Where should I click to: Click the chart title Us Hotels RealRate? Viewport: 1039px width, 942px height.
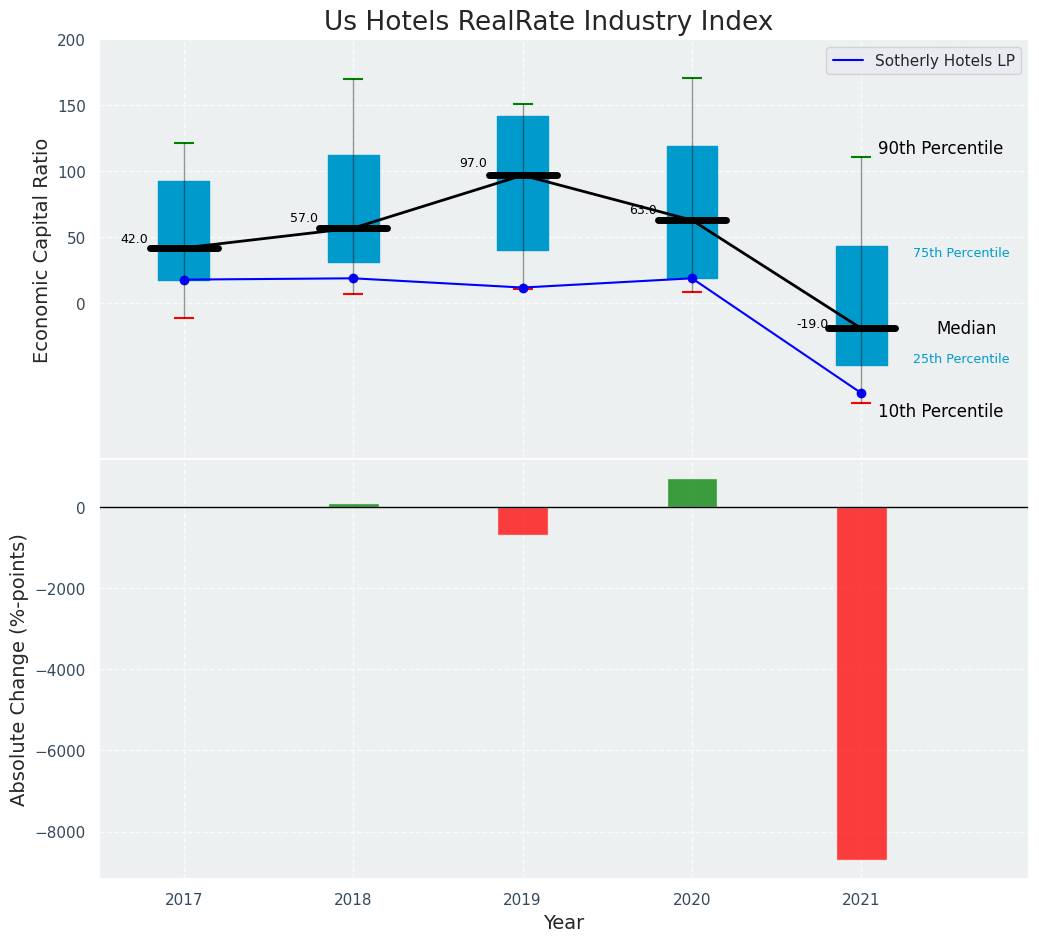548,22
